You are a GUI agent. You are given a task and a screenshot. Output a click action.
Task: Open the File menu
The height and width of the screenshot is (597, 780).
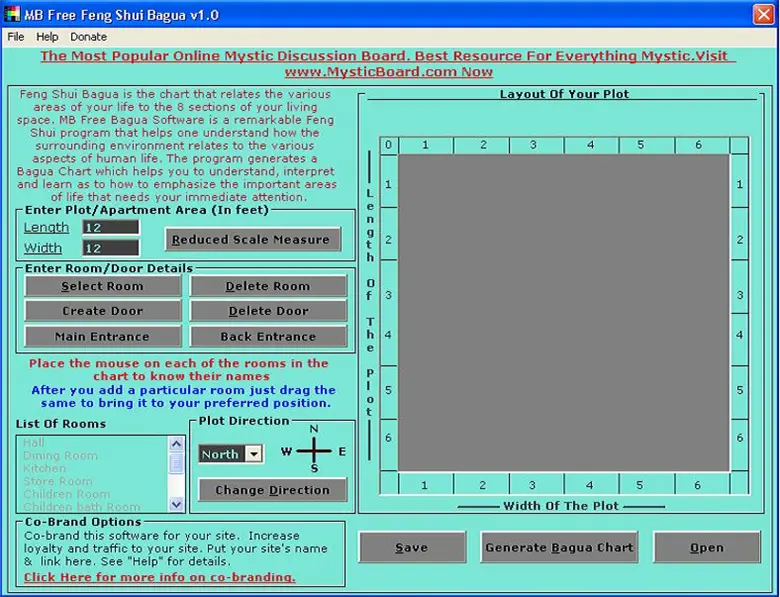pyautogui.click(x=15, y=37)
